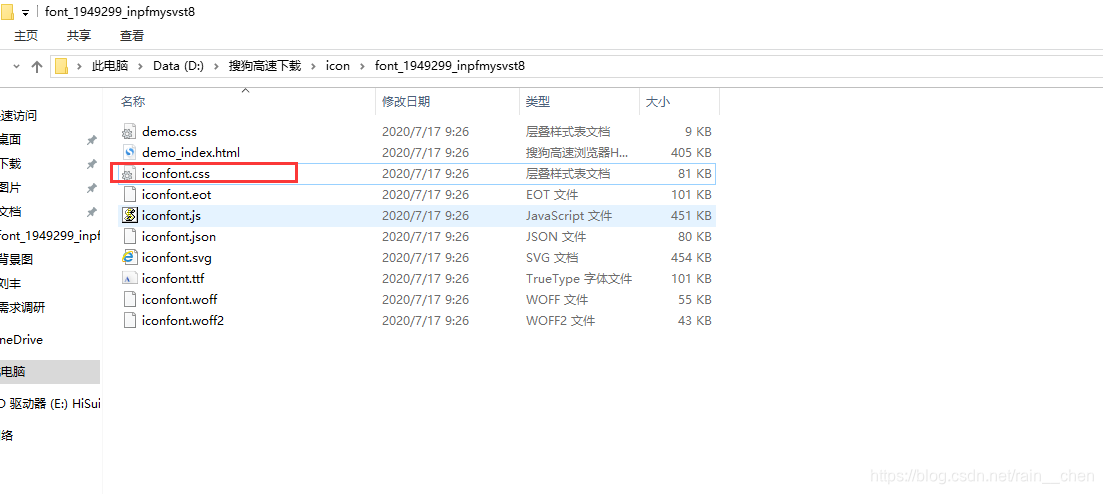
Task: Expand the chevron after 此电脑 in the address bar
Action: tap(141, 66)
